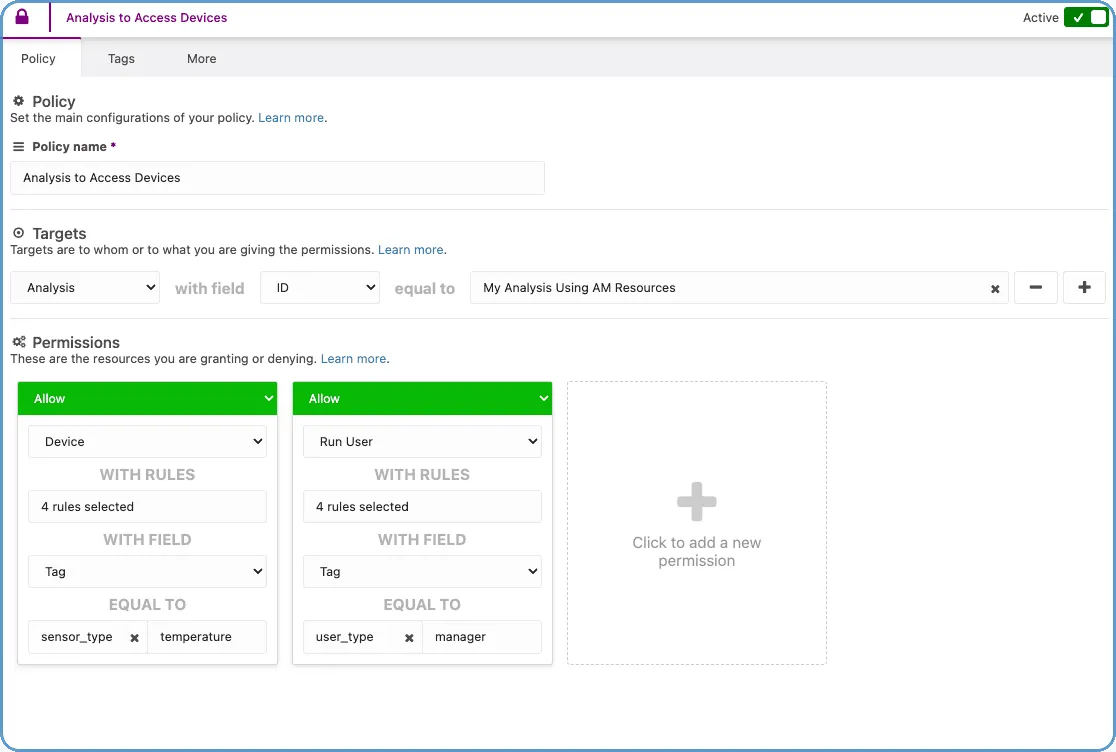1116x752 pixels.
Task: Switch to the Tags tab
Action: [x=121, y=59]
